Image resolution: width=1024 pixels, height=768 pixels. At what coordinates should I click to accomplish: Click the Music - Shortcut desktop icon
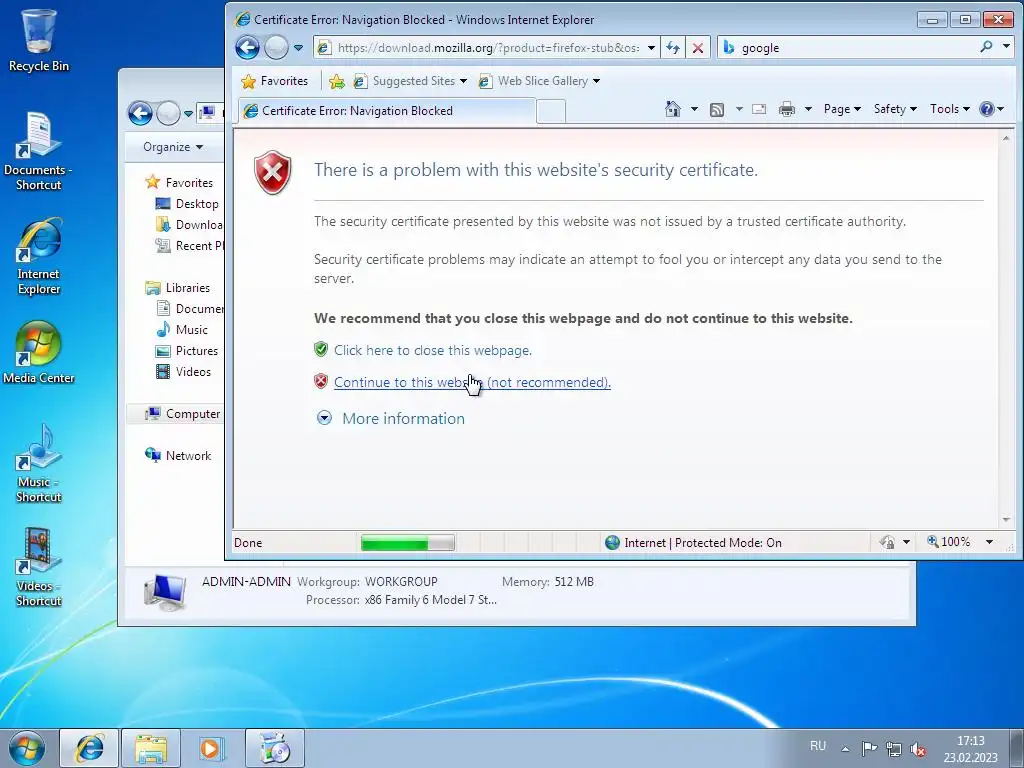click(39, 464)
